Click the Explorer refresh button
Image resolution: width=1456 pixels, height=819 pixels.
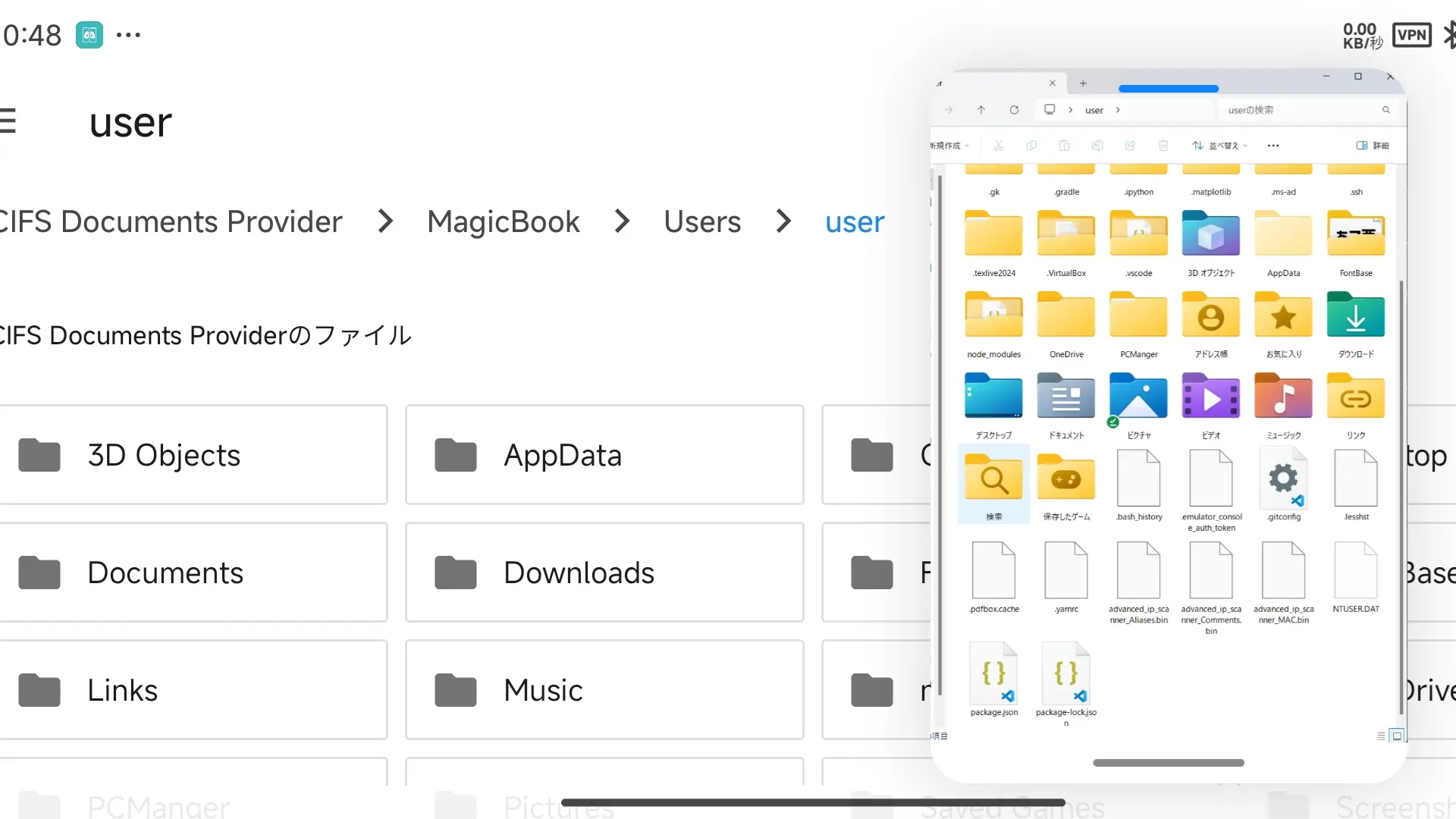tap(1014, 110)
